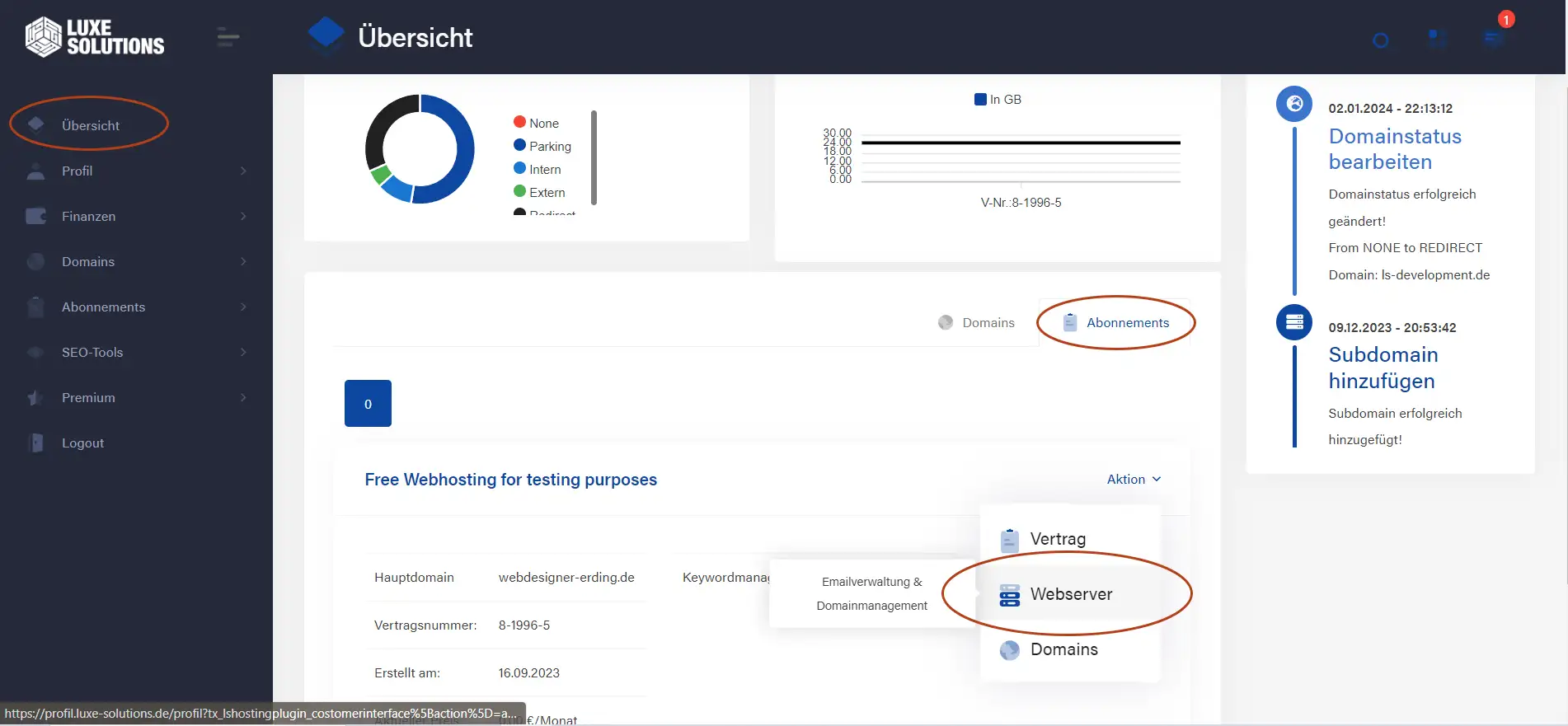The width and height of the screenshot is (1568, 726).
Task: Click the globe icon on Domainstatus timeline entry
Action: (x=1294, y=104)
